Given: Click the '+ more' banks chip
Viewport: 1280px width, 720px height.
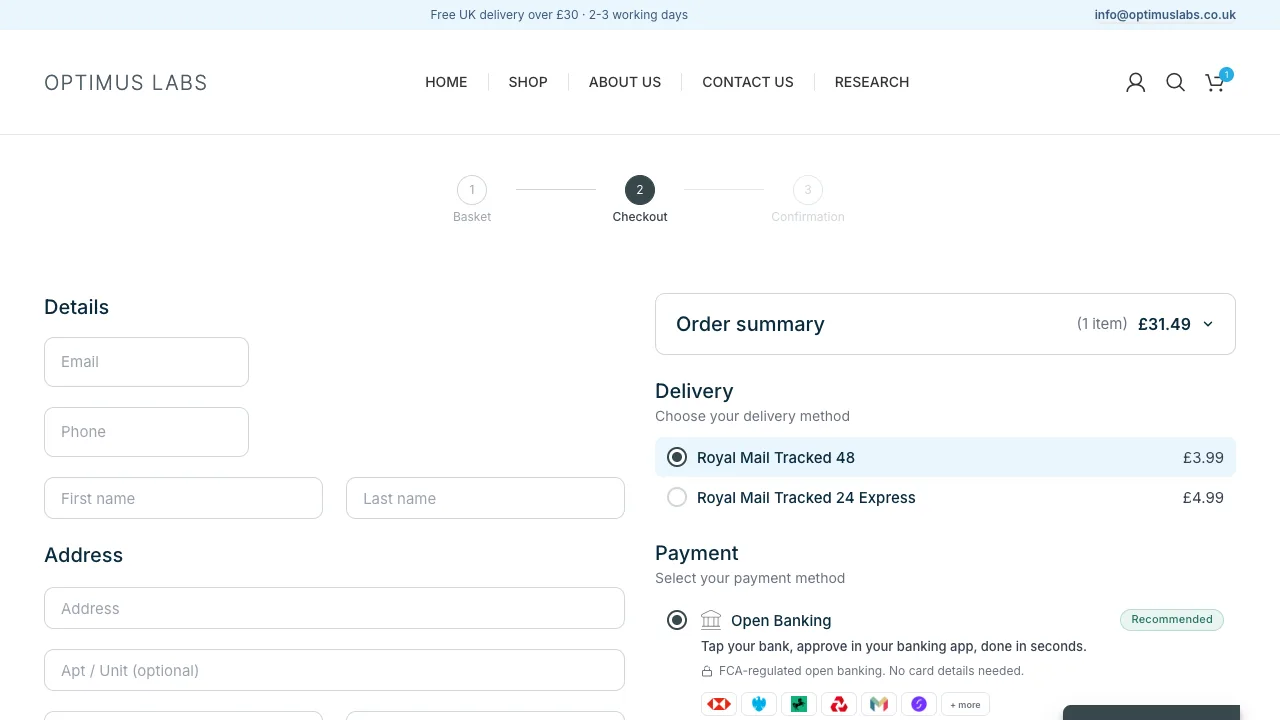Looking at the screenshot, I should [965, 704].
